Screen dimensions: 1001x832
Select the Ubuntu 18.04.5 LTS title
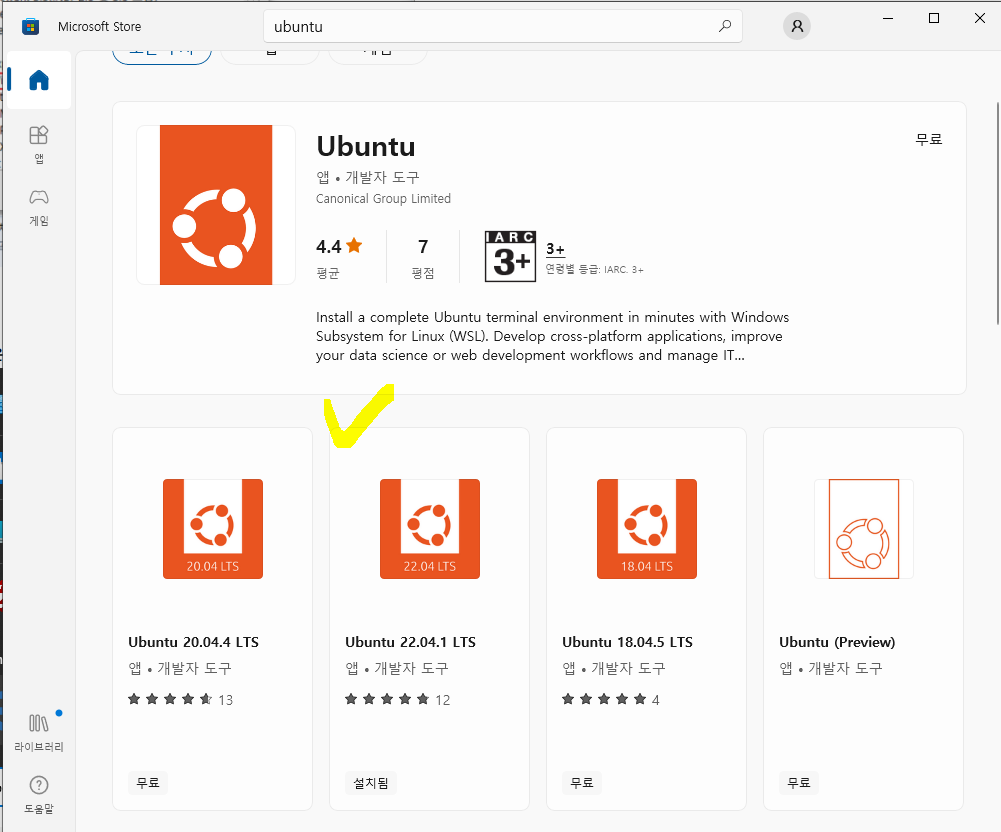click(628, 642)
